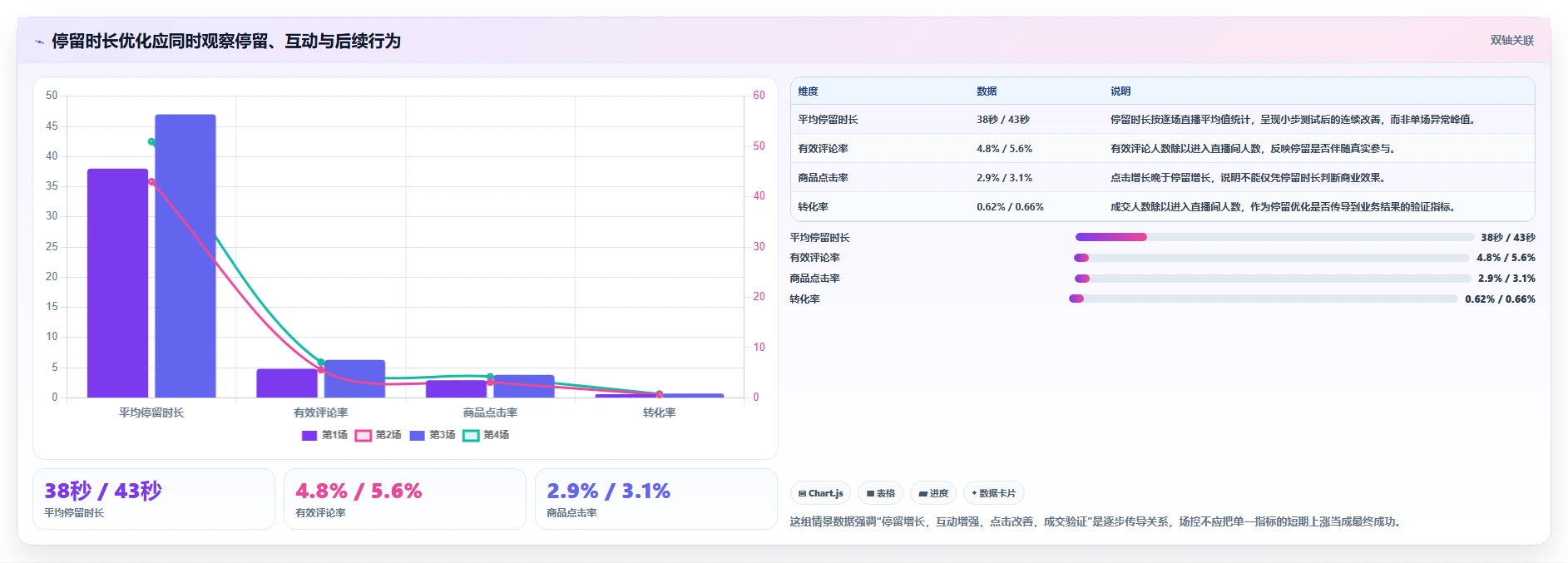
Task: Click the panel title 停留时长优化应同时观察停留、互动与后续行为
Action: (226, 41)
